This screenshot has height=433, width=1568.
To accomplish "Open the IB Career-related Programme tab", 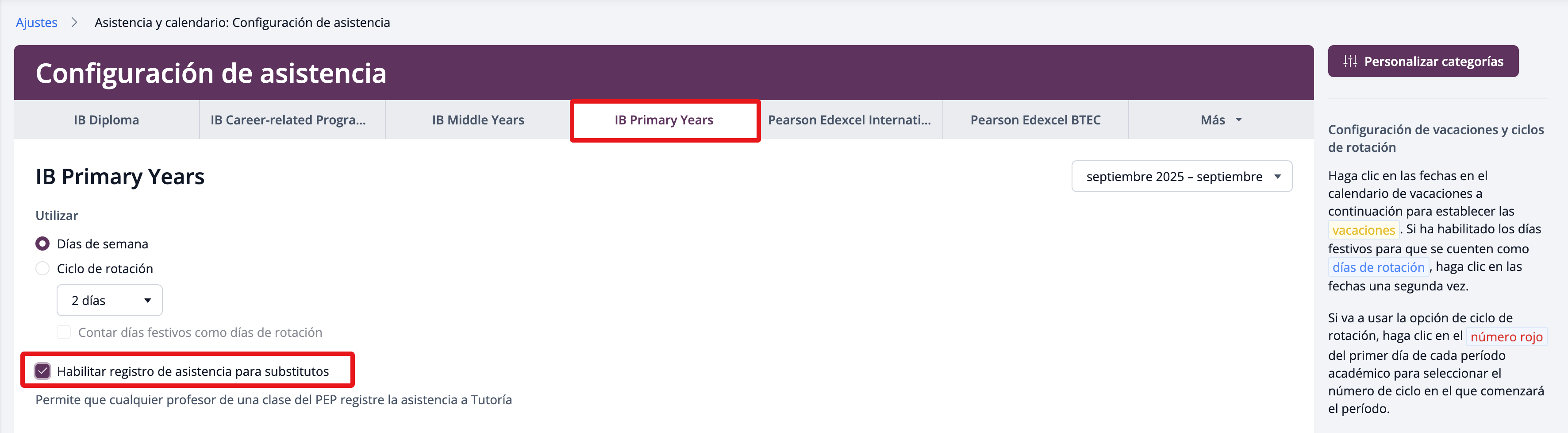I will 288,120.
